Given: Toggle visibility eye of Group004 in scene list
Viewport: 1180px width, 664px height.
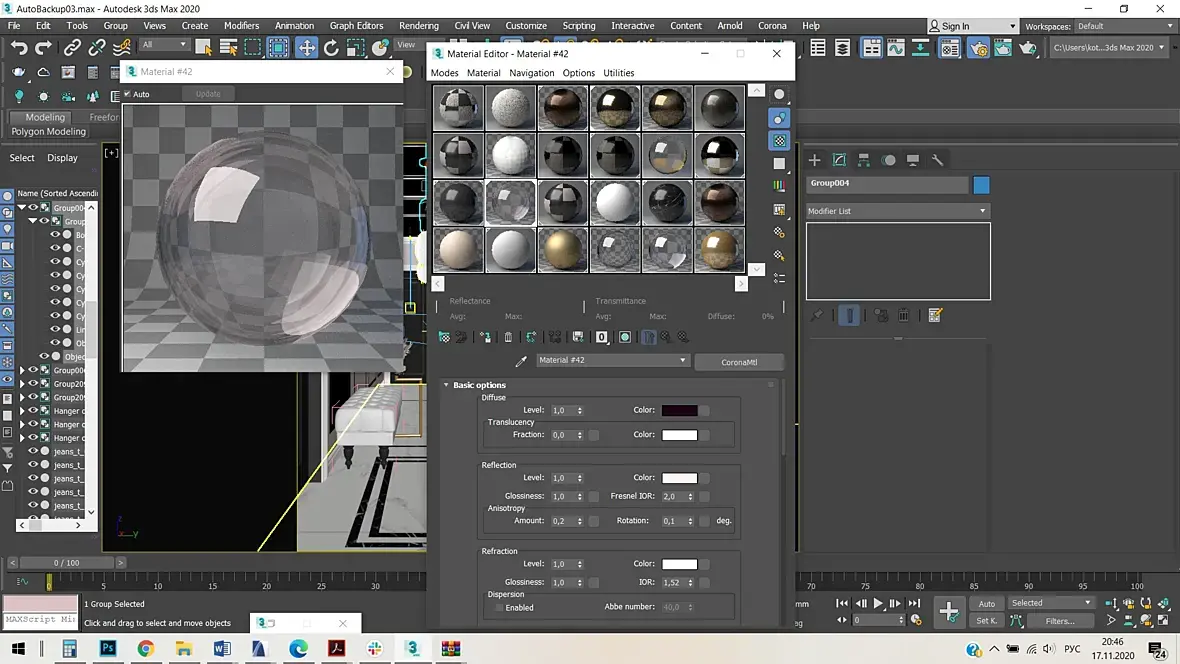Looking at the screenshot, I should click(x=33, y=208).
